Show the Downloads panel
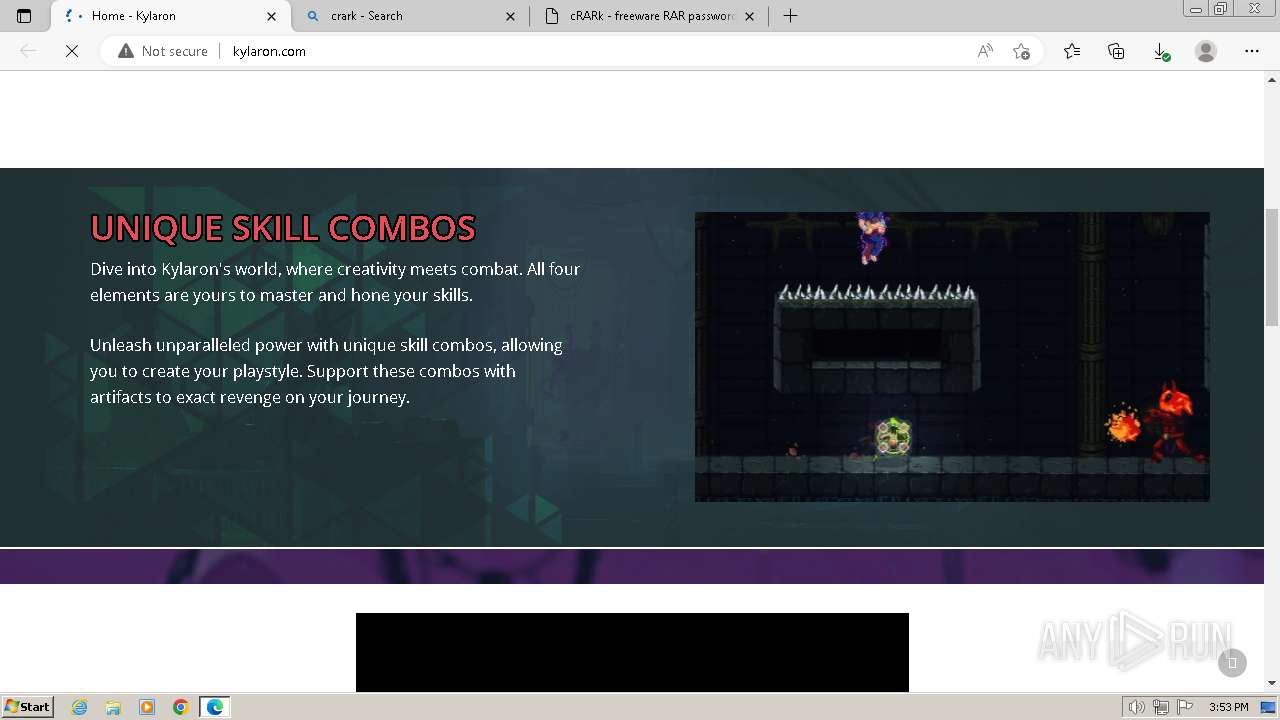1280x720 pixels. pos(1161,51)
